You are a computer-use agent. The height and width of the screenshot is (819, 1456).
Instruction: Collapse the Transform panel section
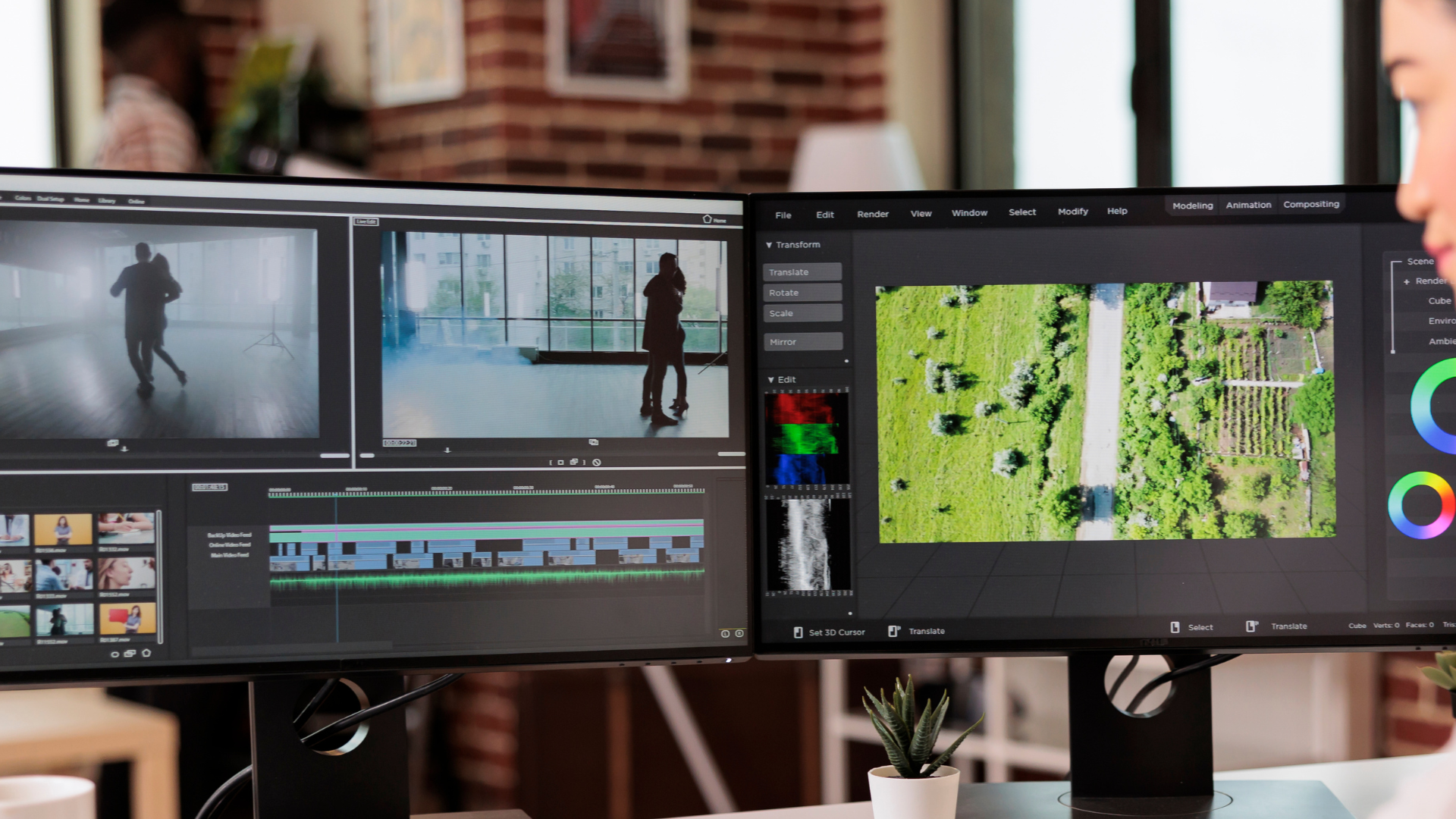769,245
